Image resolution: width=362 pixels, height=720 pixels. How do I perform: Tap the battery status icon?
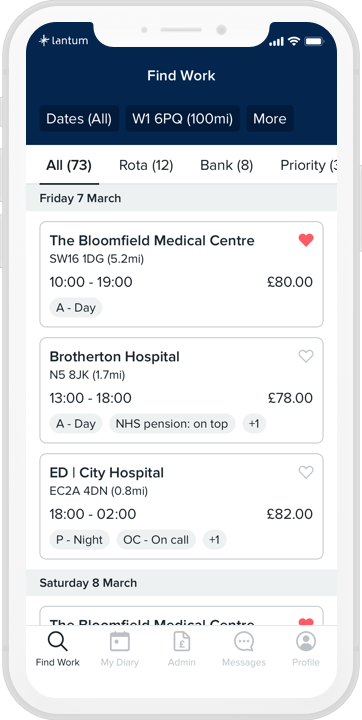coord(315,41)
